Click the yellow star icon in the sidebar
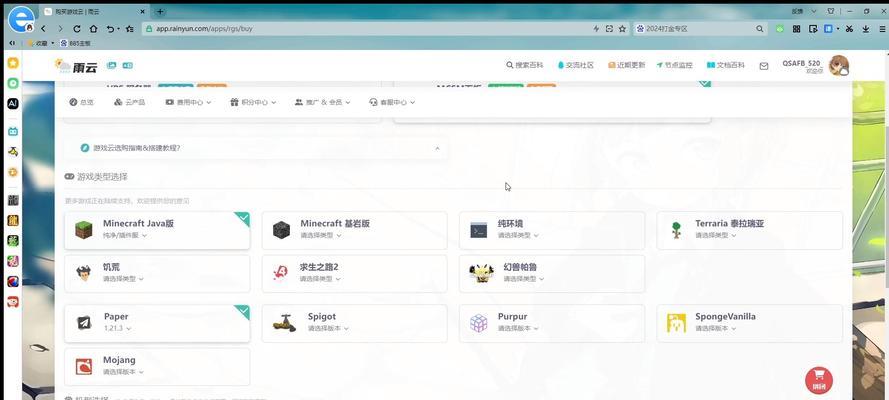The image size is (889, 400). pyautogui.click(x=12, y=63)
